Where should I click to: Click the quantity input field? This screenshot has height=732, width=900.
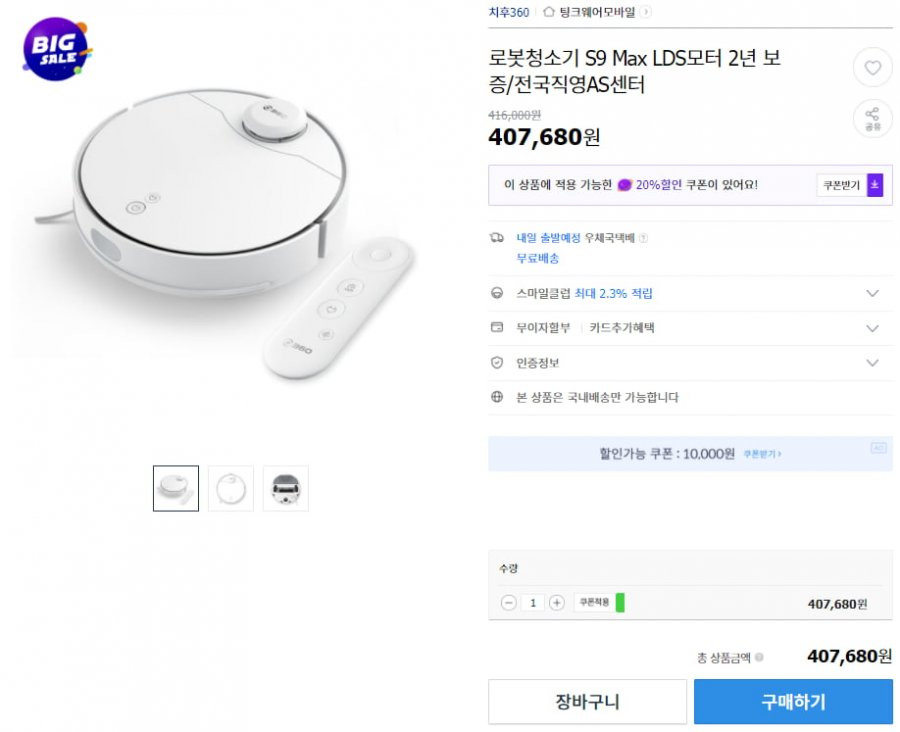[533, 603]
